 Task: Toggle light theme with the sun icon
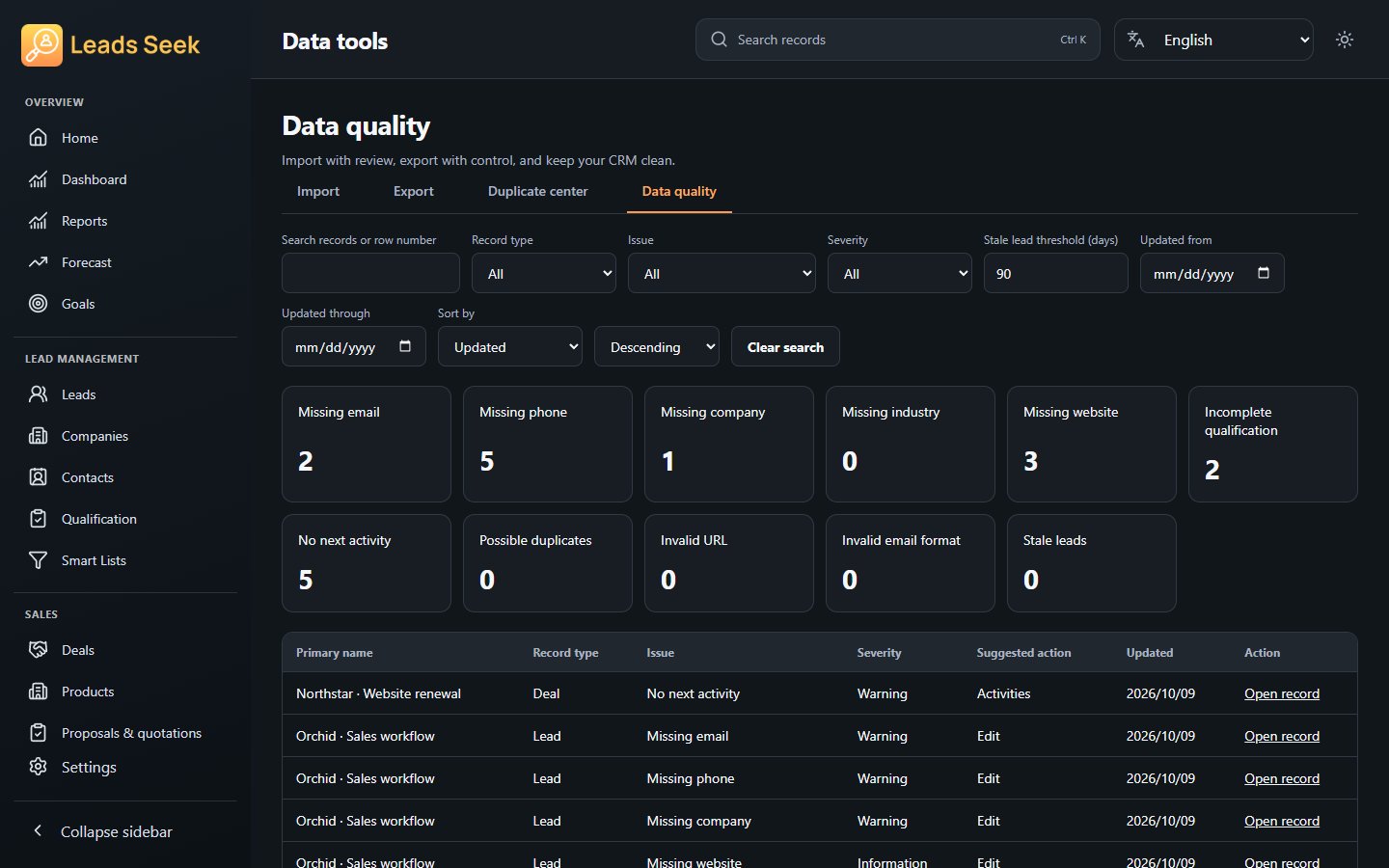tap(1345, 40)
